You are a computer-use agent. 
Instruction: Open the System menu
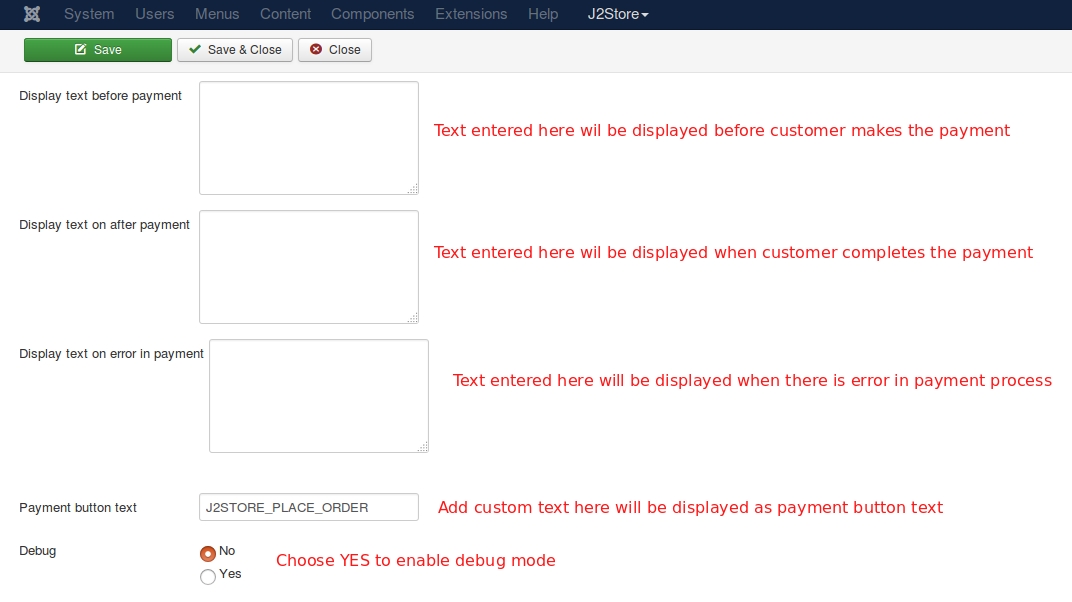point(89,14)
